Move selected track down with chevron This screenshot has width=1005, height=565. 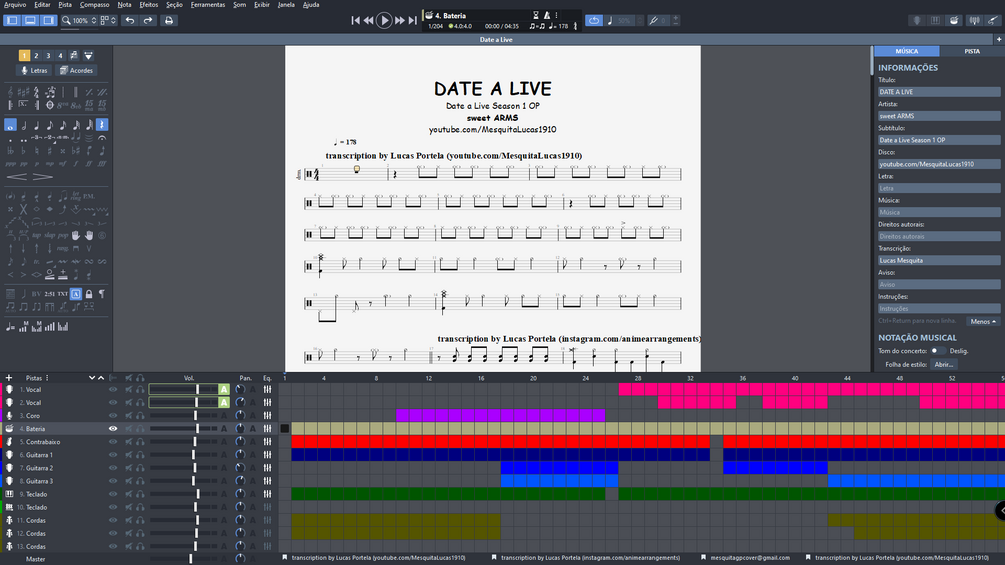92,378
